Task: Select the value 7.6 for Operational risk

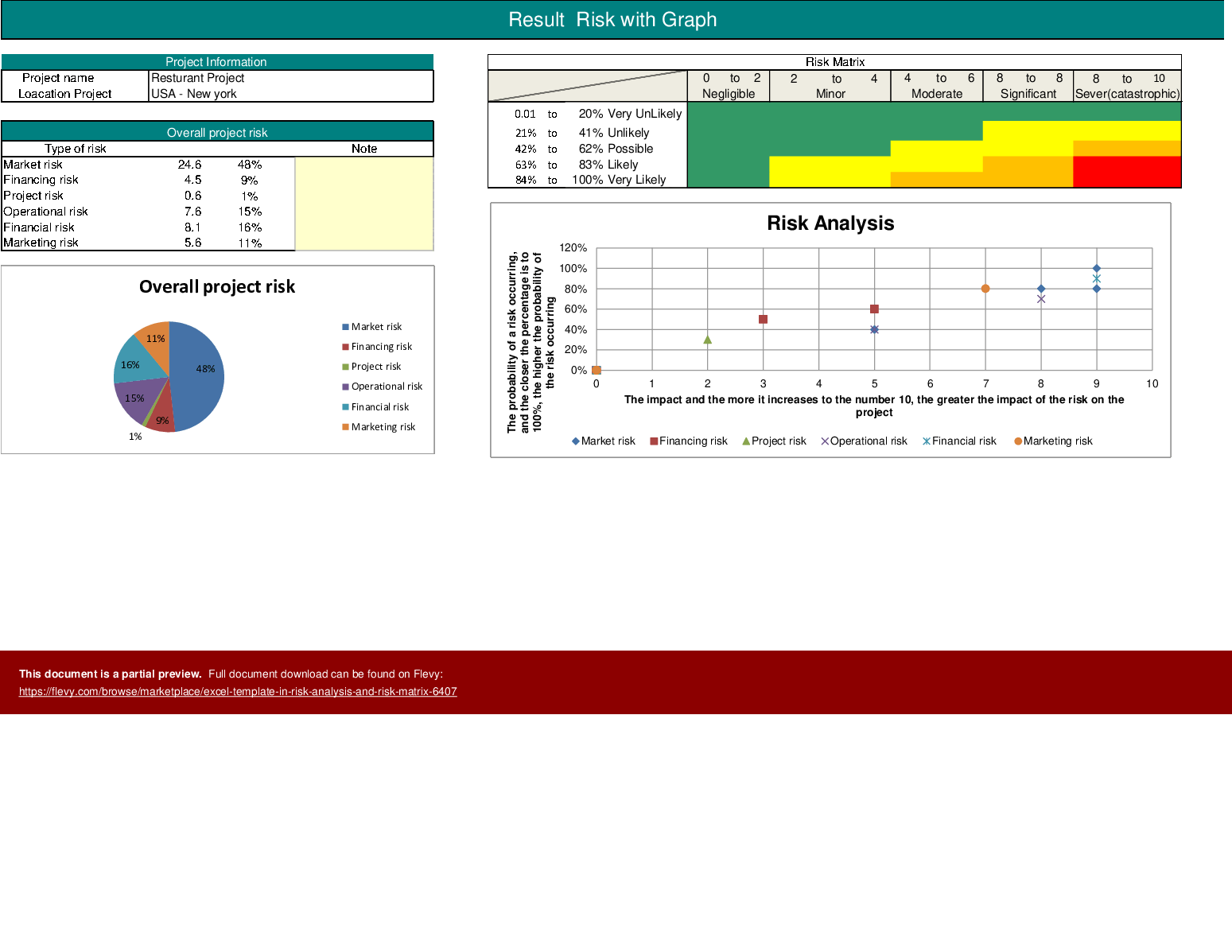Action: pos(192,212)
